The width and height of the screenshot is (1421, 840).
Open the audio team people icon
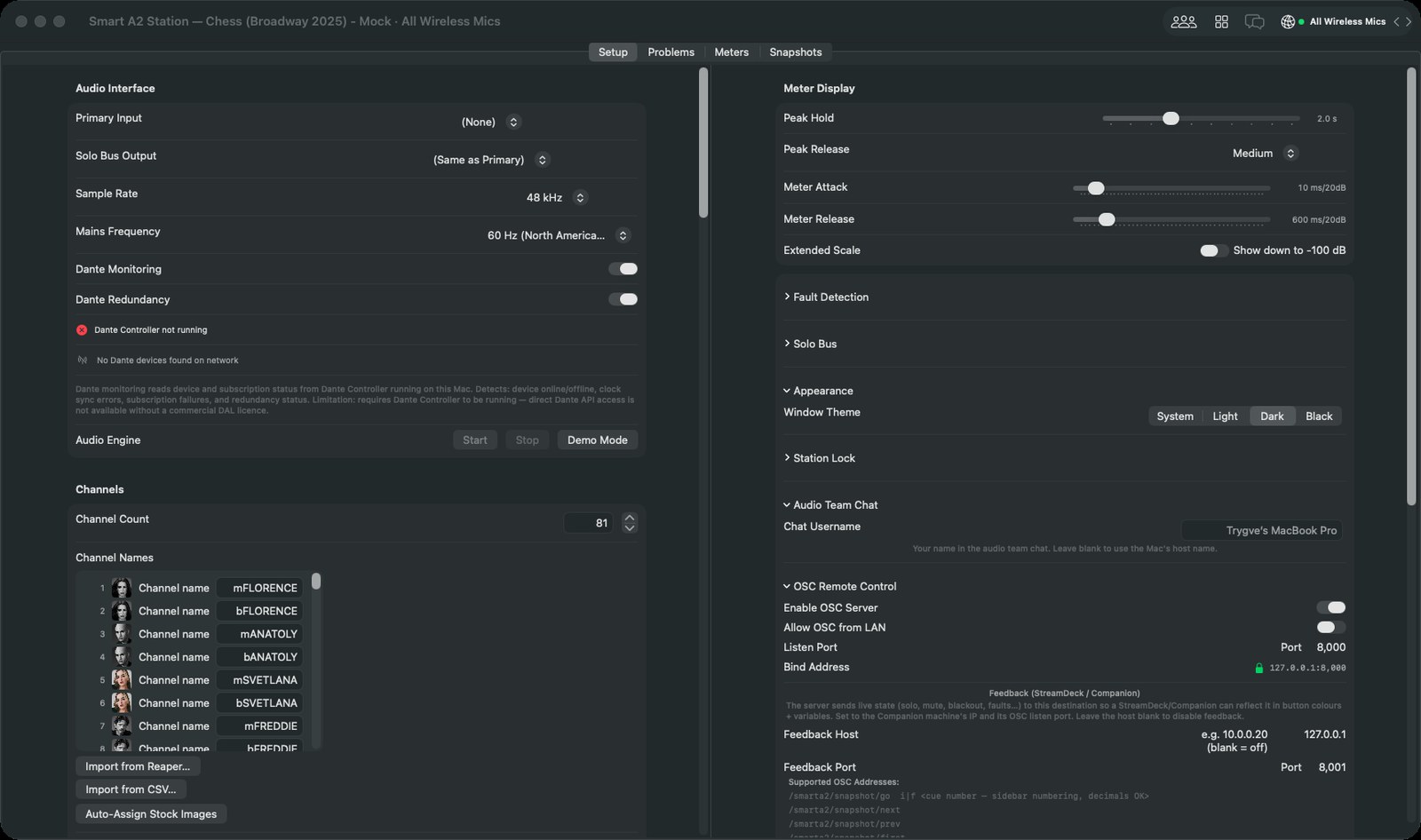(x=1183, y=21)
